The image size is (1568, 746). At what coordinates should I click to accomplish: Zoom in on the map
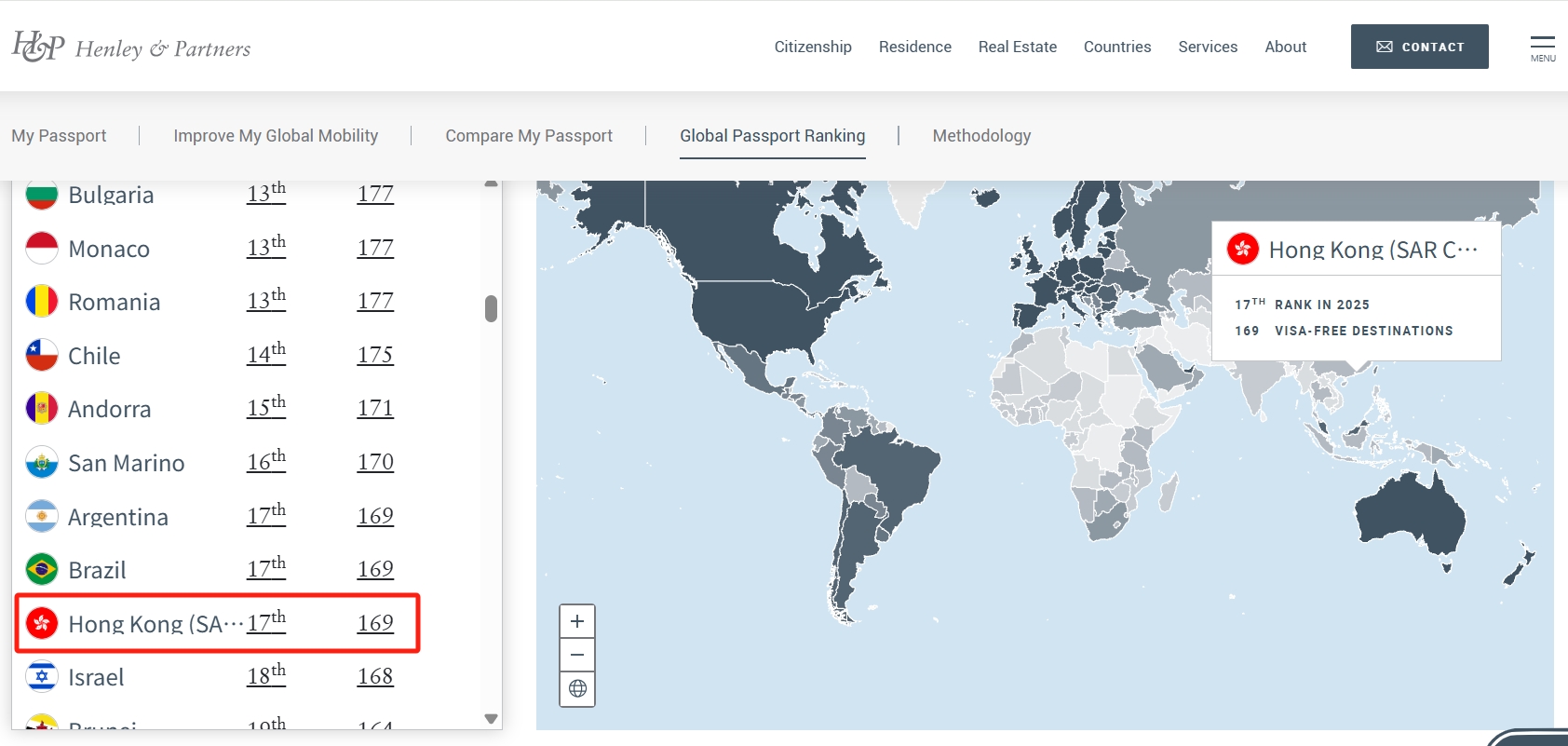tap(577, 621)
